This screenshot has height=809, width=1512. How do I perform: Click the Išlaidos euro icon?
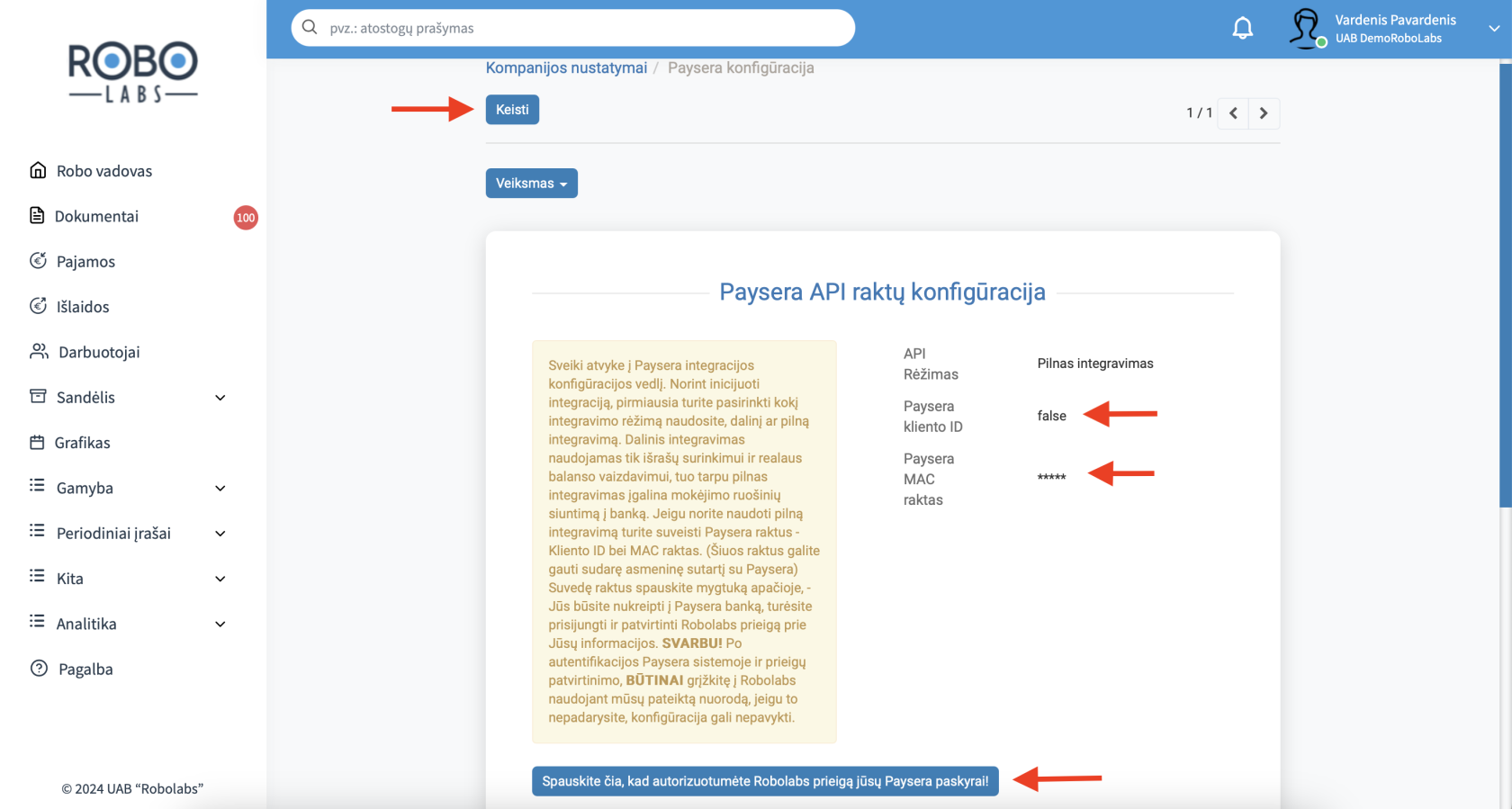38,306
